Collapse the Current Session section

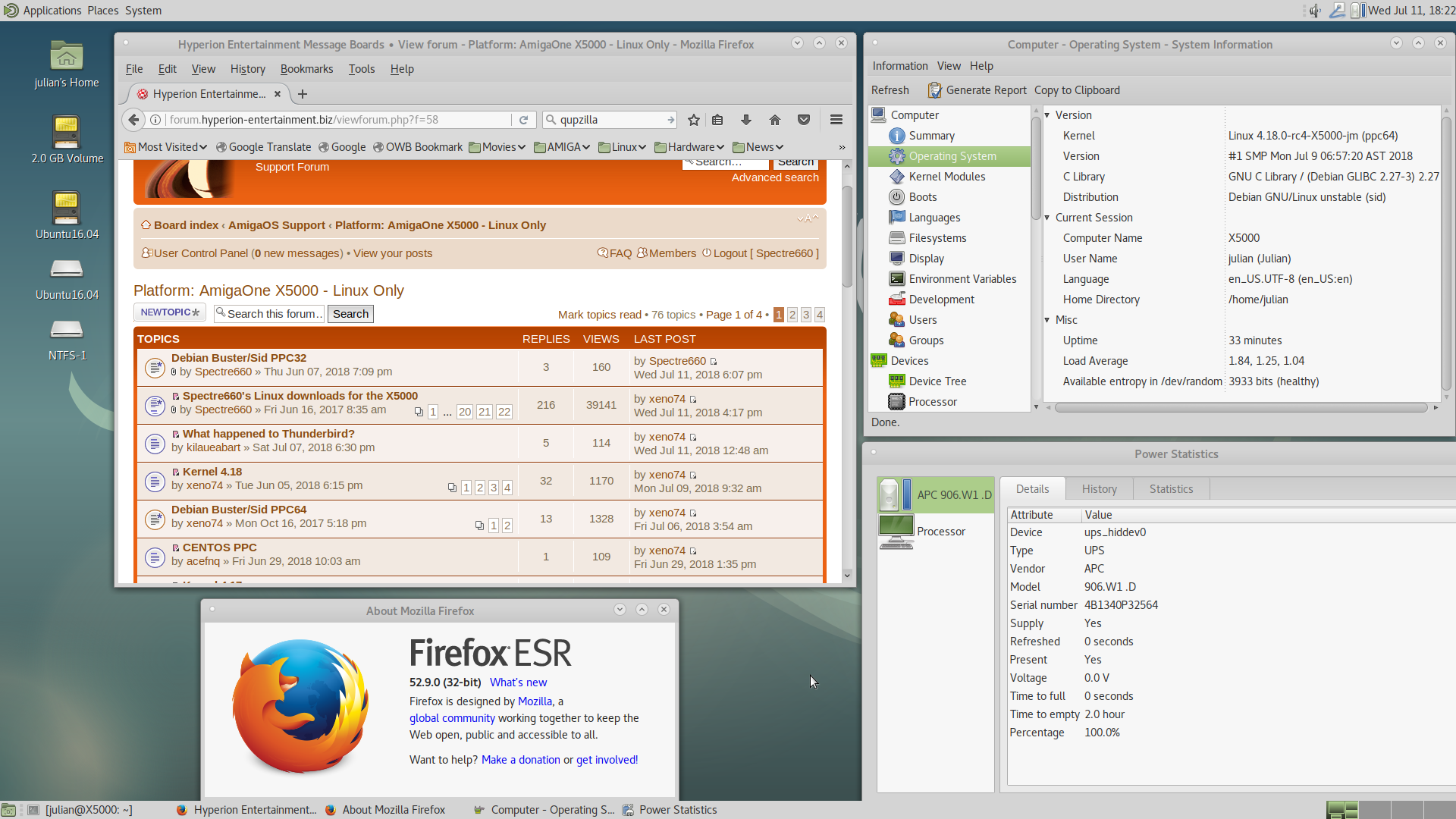click(x=1047, y=218)
